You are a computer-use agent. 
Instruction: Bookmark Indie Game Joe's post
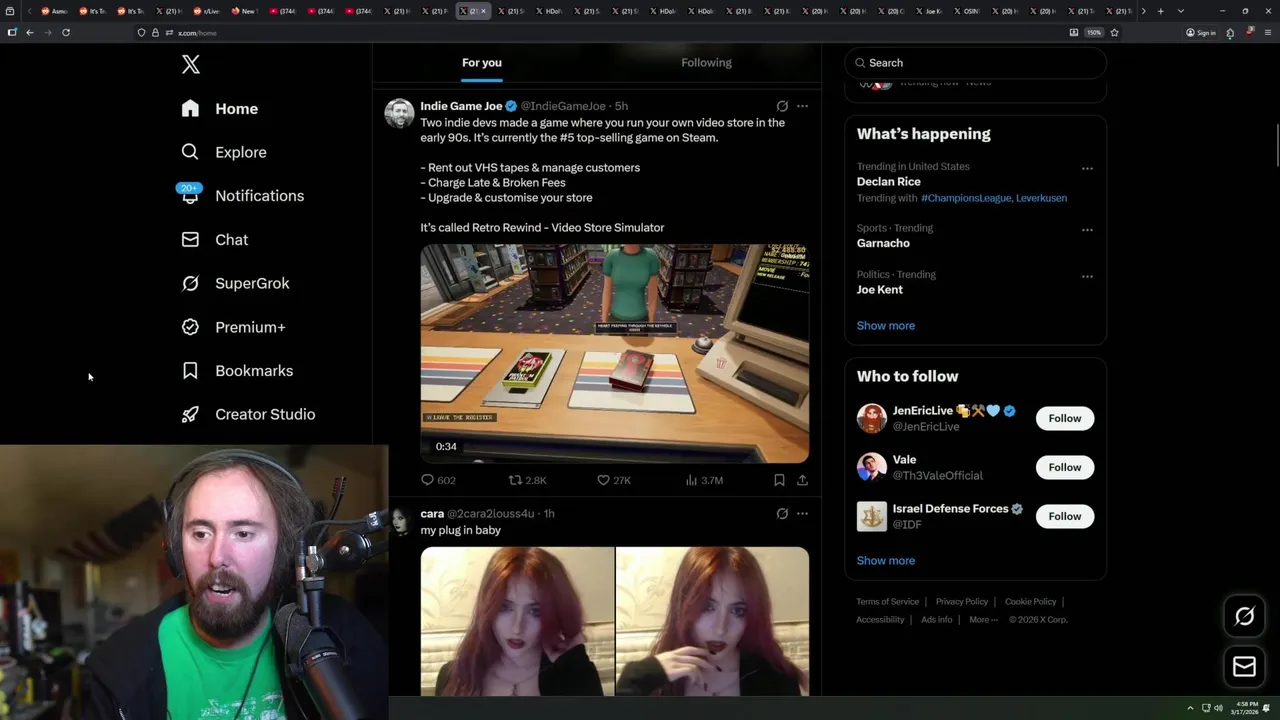click(779, 480)
